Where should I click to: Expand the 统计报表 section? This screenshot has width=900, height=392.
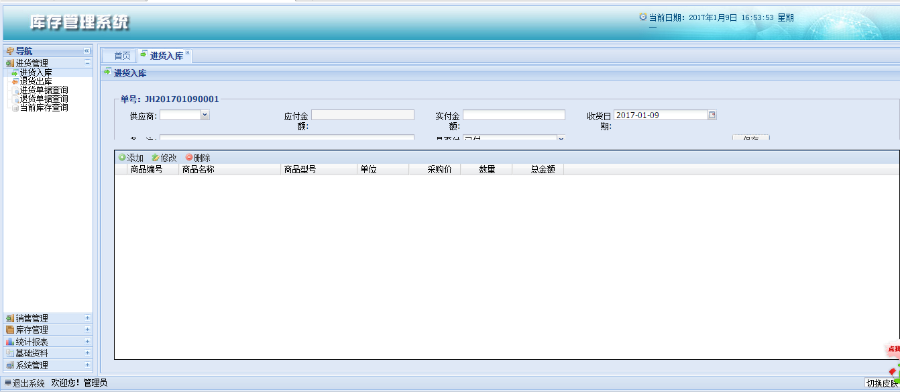point(87,341)
